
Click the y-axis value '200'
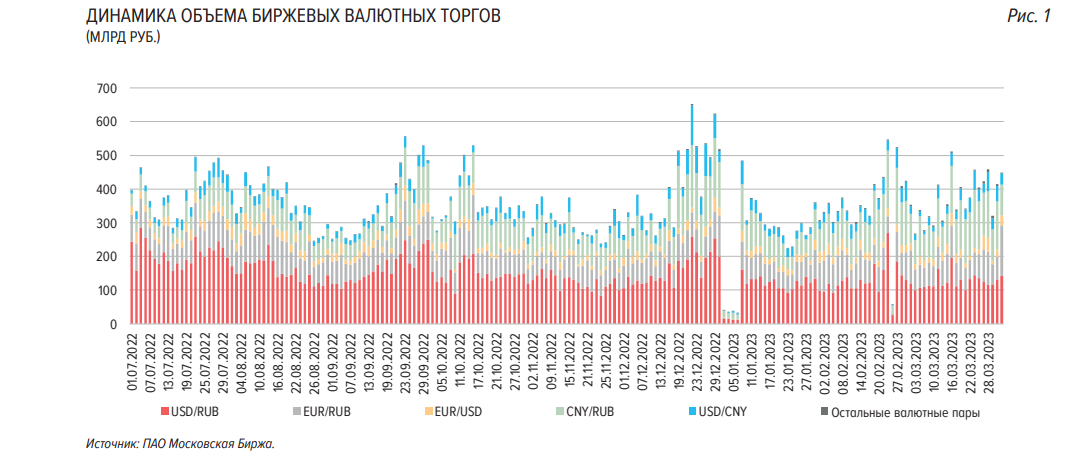click(109, 257)
